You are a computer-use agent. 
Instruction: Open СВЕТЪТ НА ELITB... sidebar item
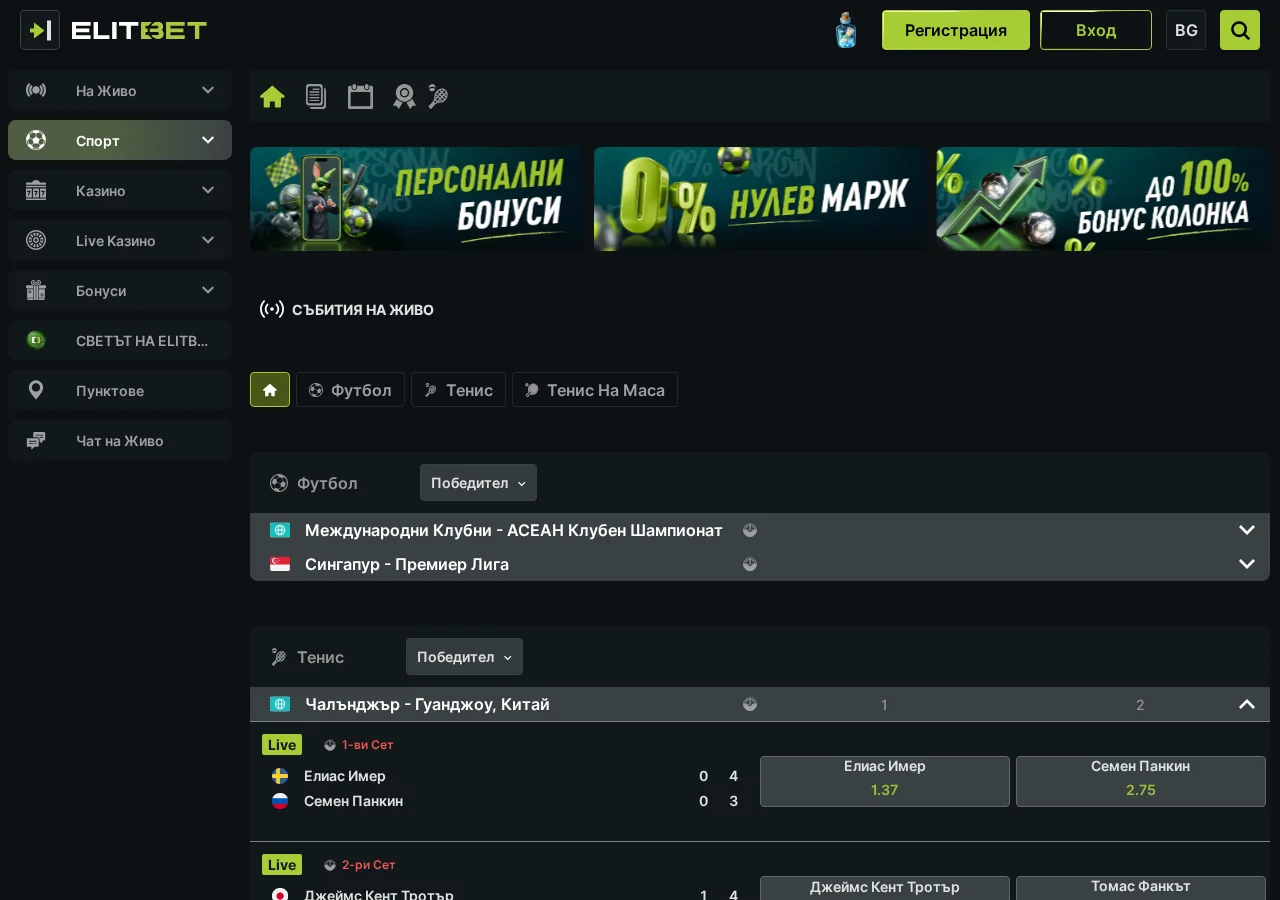120,340
